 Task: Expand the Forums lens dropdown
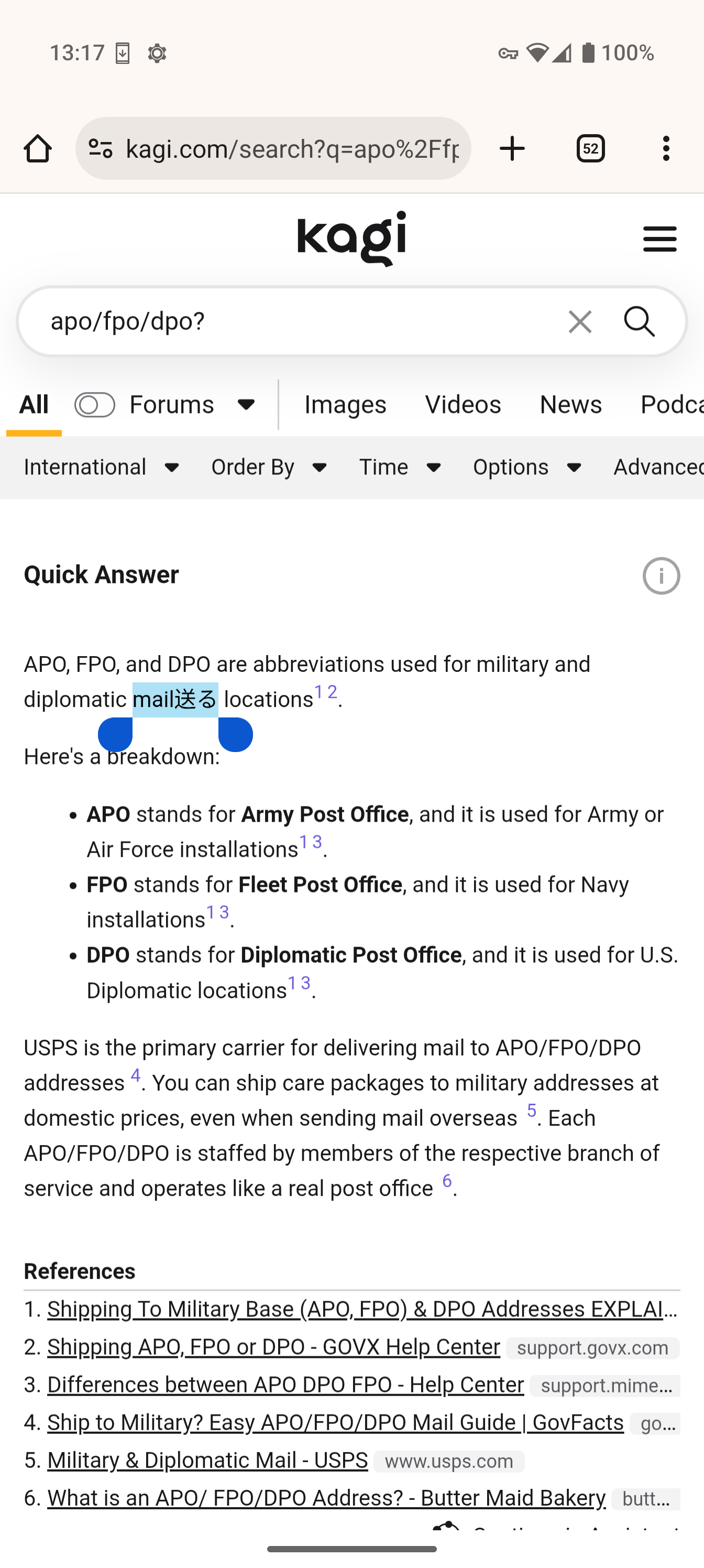pyautogui.click(x=246, y=405)
